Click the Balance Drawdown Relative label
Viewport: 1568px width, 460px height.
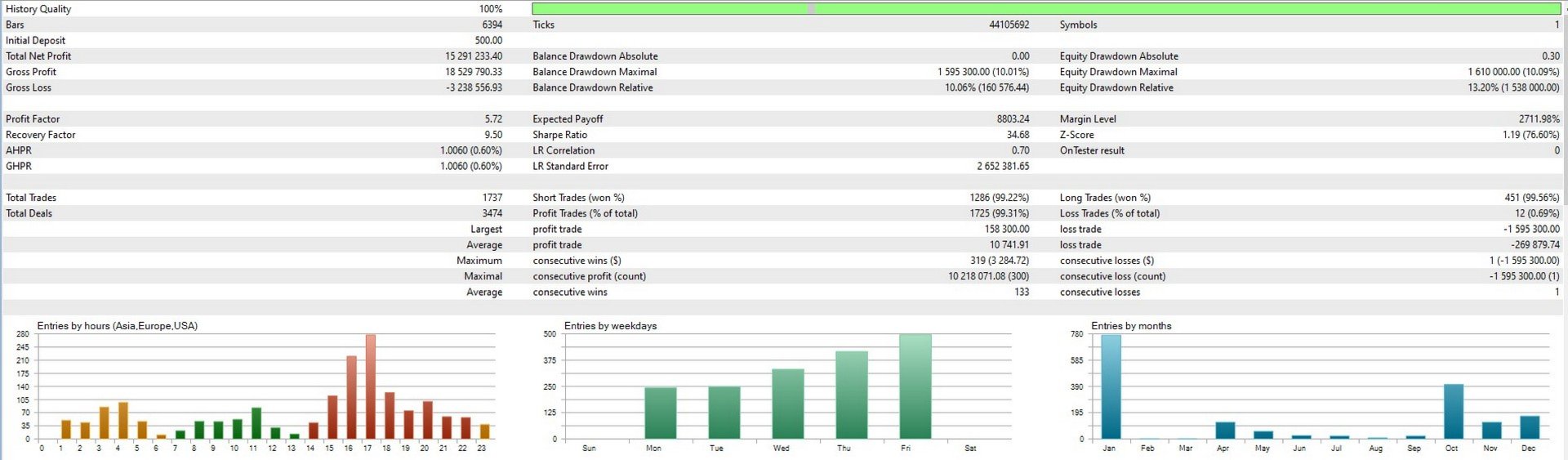(593, 87)
